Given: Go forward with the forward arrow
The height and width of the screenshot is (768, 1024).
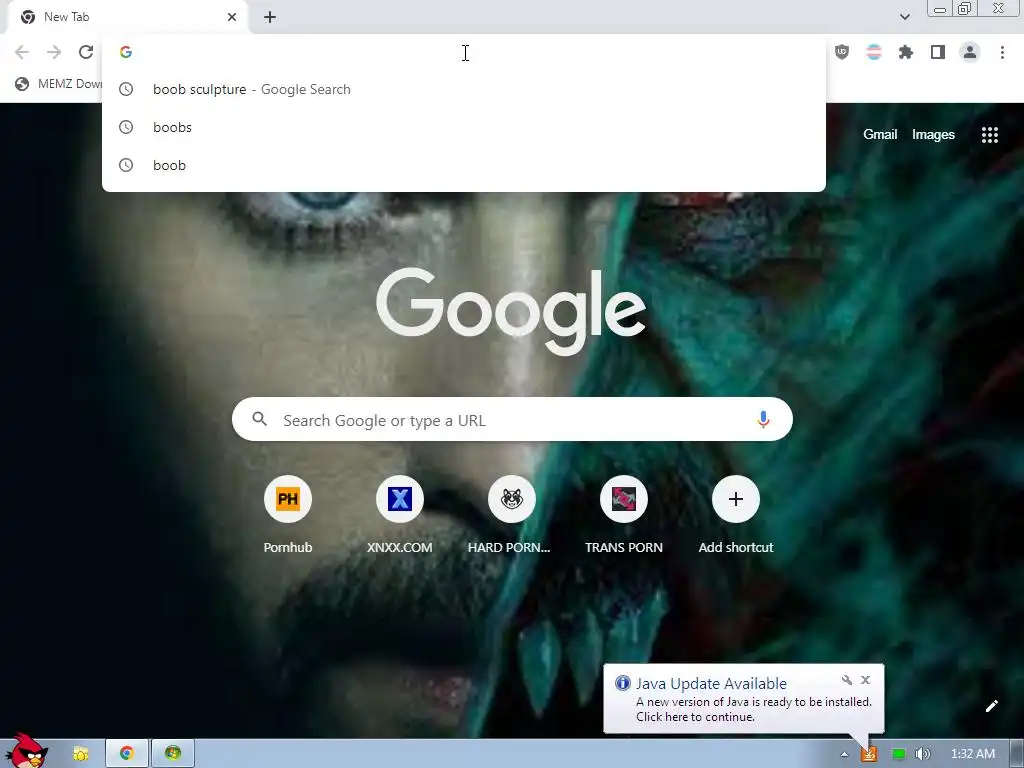Looking at the screenshot, I should (54, 52).
